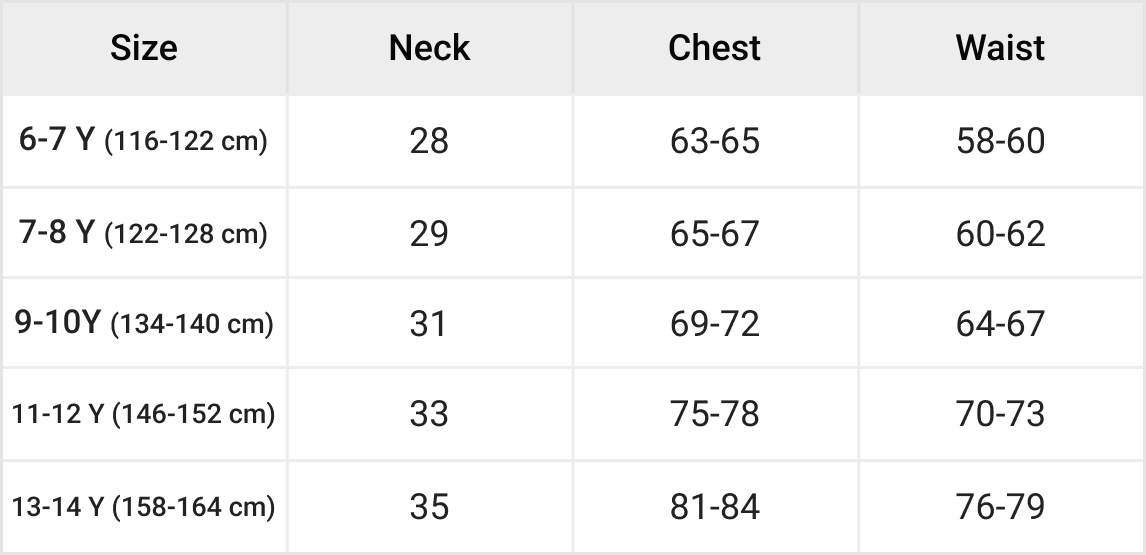Image resolution: width=1146 pixels, height=555 pixels.
Task: Click the Waist column header
Action: pos(1000,48)
